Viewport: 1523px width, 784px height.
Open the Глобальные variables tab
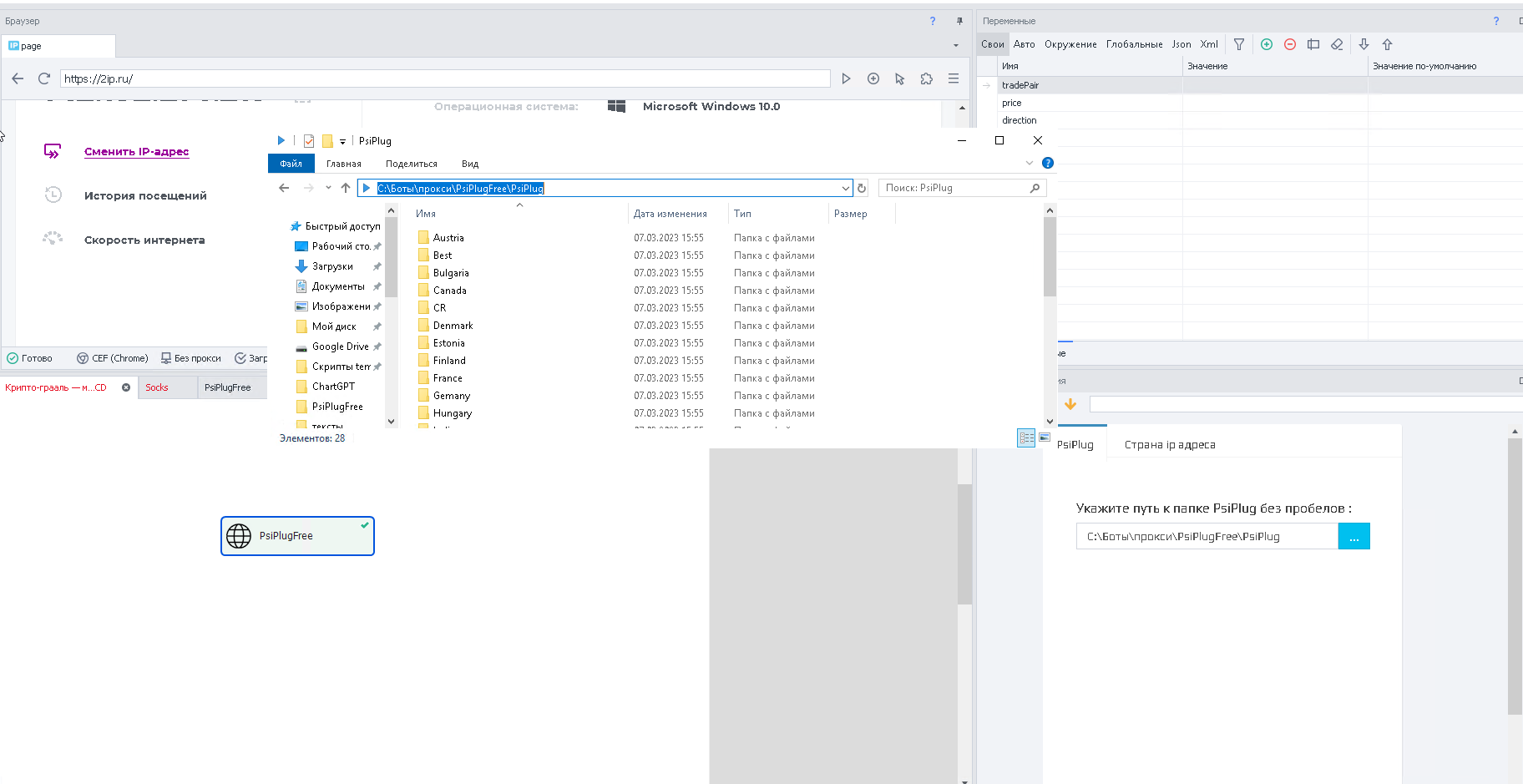coord(1134,44)
